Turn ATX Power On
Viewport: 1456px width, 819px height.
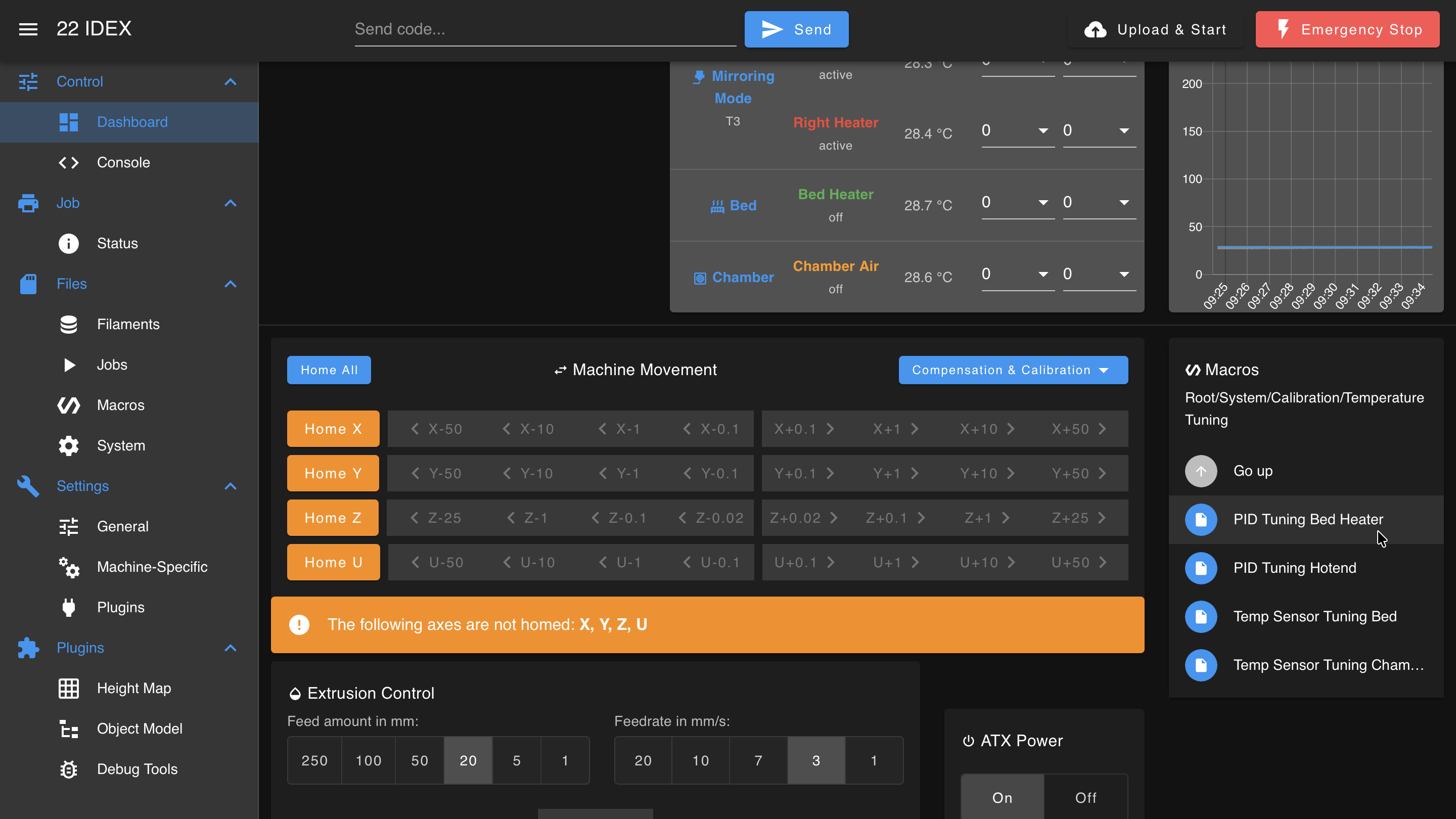(1002, 798)
